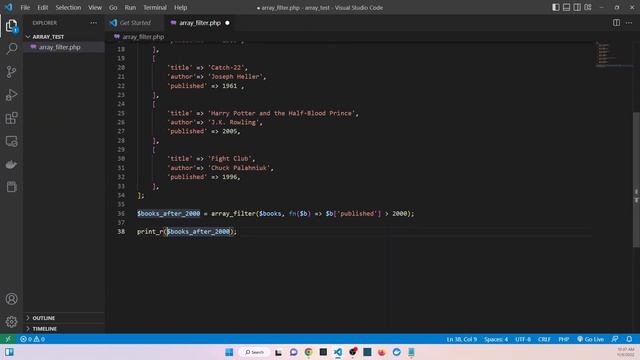This screenshot has height=360, width=640.
Task: Toggle the bottom panel visibility
Action: pyautogui.click(x=567, y=7)
